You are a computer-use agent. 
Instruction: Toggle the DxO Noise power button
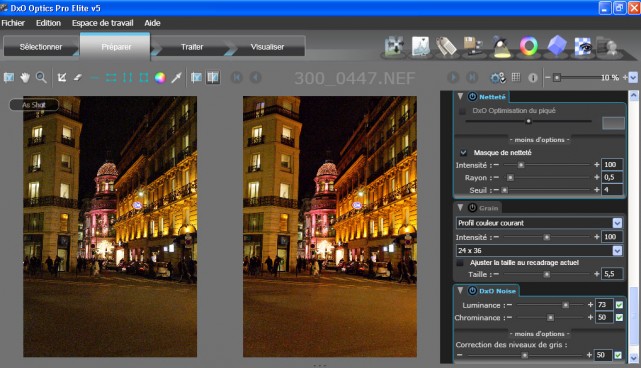pyautogui.click(x=472, y=290)
